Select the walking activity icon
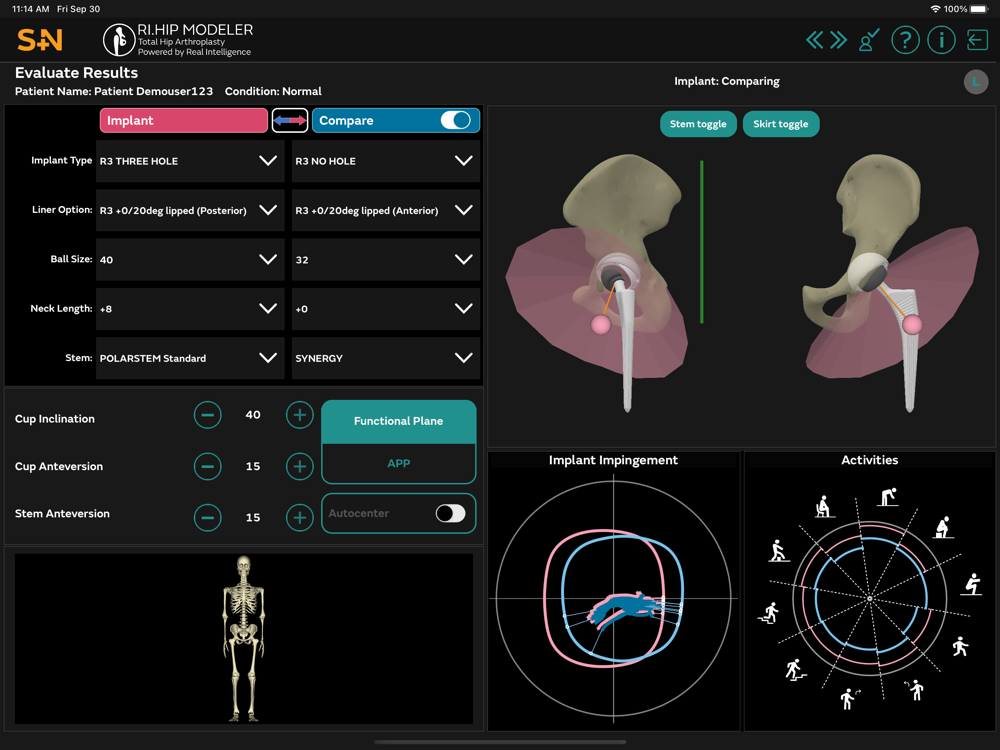The image size is (1000, 750). click(x=960, y=647)
